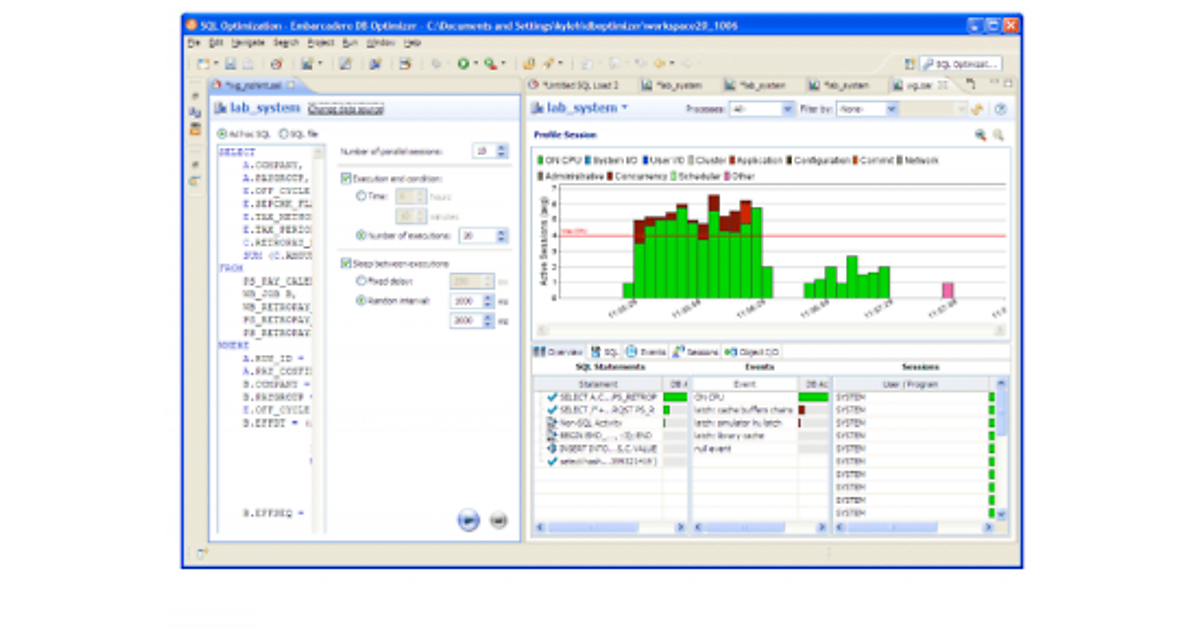Toggle the Sleep between executions checkbox

tap(345, 263)
